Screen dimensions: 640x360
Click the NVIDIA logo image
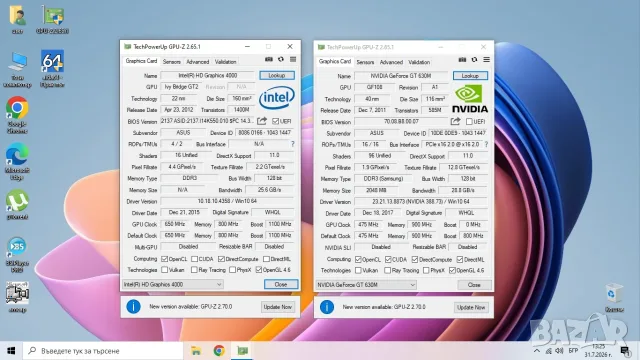(470, 99)
